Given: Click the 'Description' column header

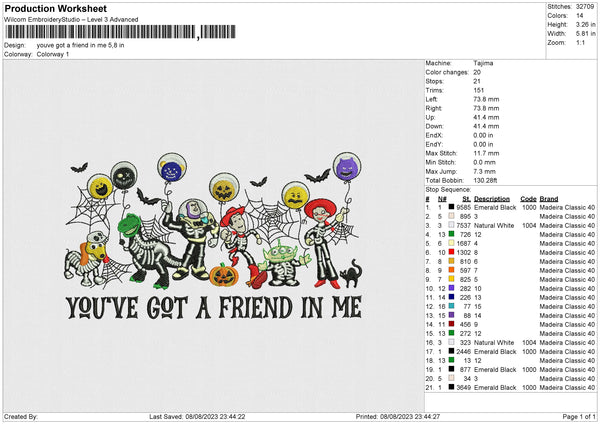Looking at the screenshot, I should [x=492, y=199].
